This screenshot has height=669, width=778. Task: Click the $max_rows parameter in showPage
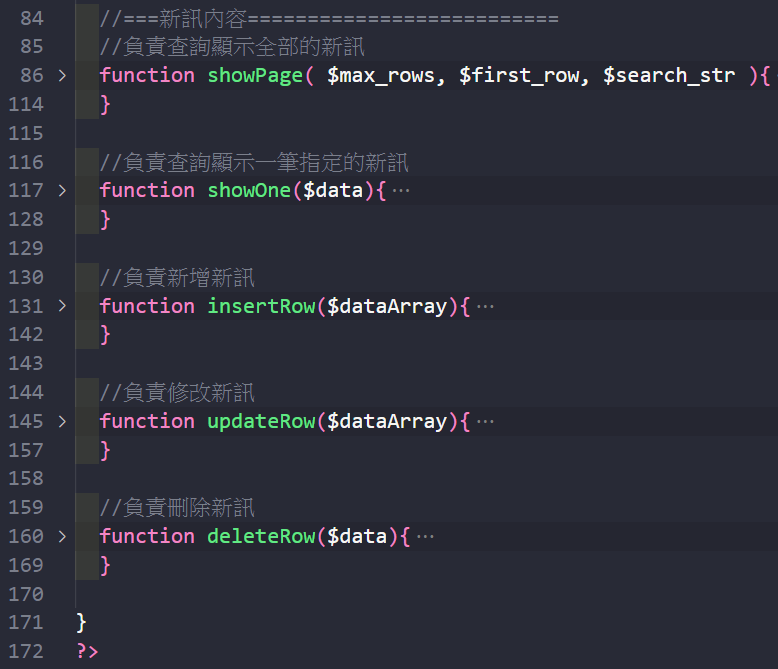tap(381, 75)
